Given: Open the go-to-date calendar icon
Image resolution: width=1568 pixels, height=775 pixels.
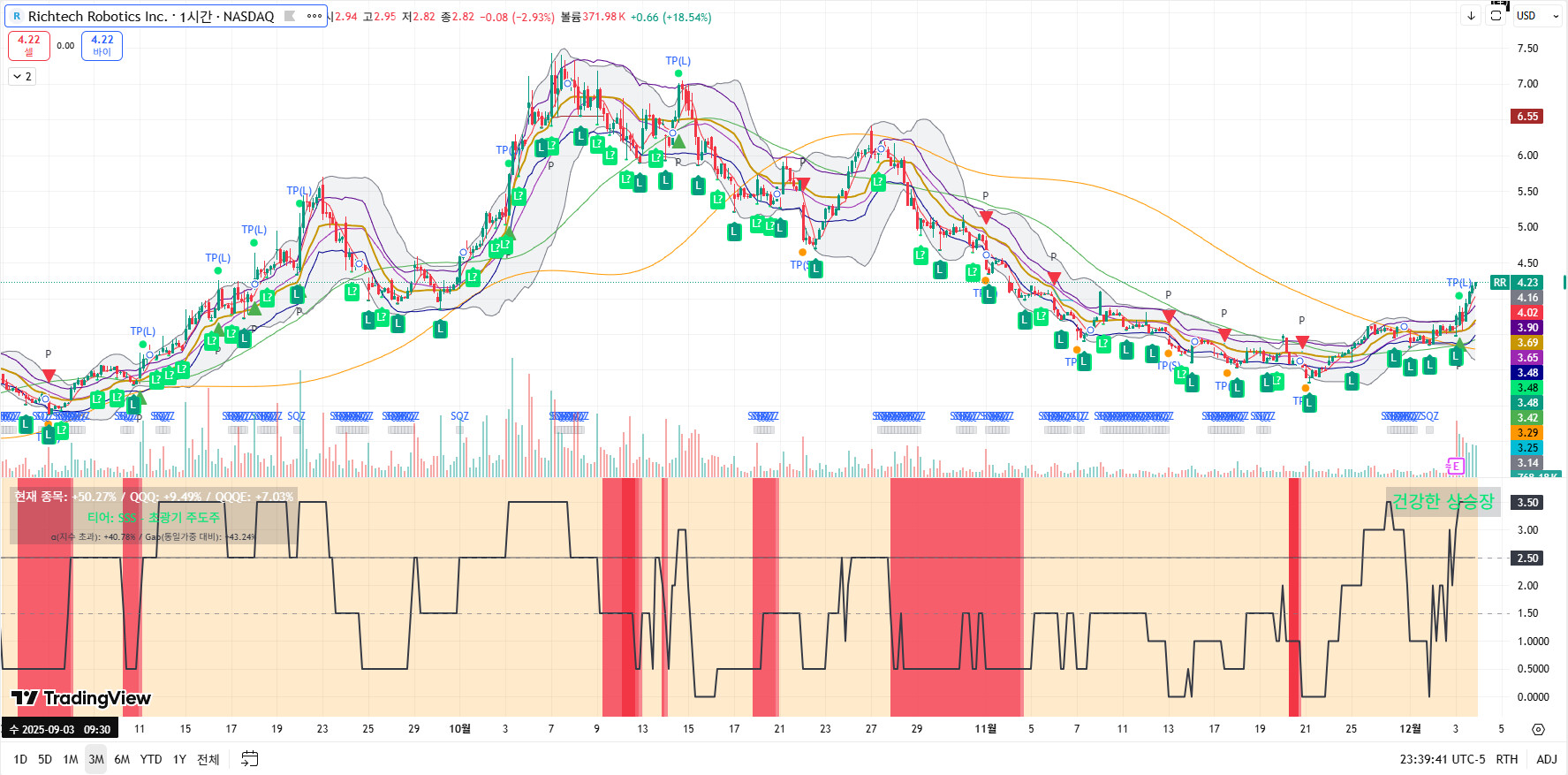Looking at the screenshot, I should [250, 758].
